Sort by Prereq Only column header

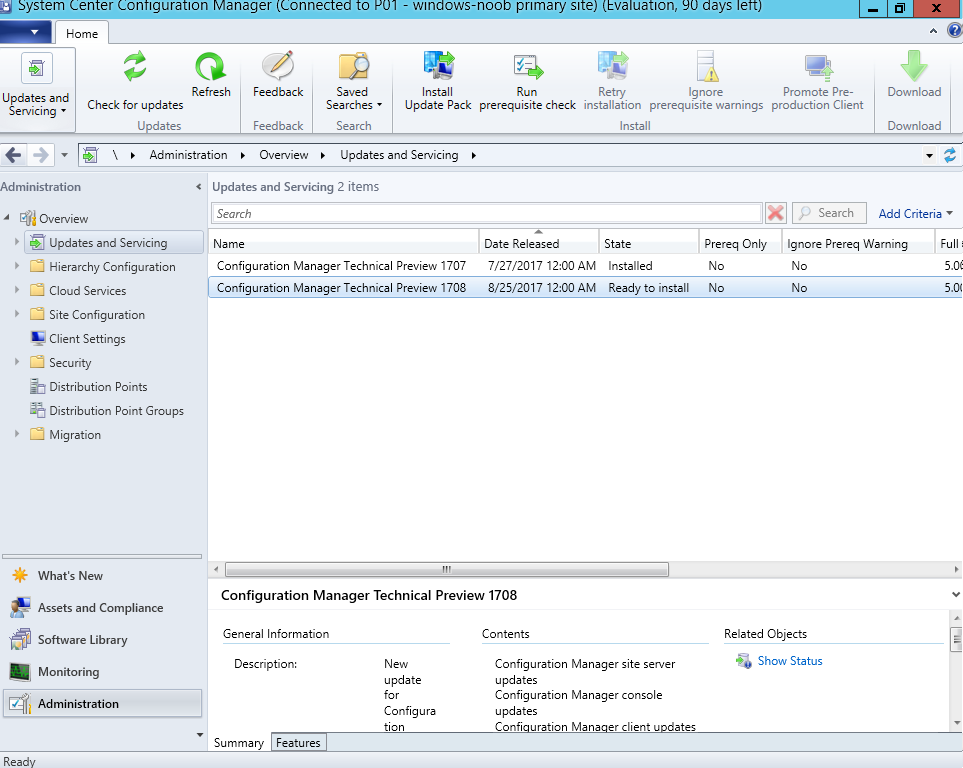coord(740,243)
